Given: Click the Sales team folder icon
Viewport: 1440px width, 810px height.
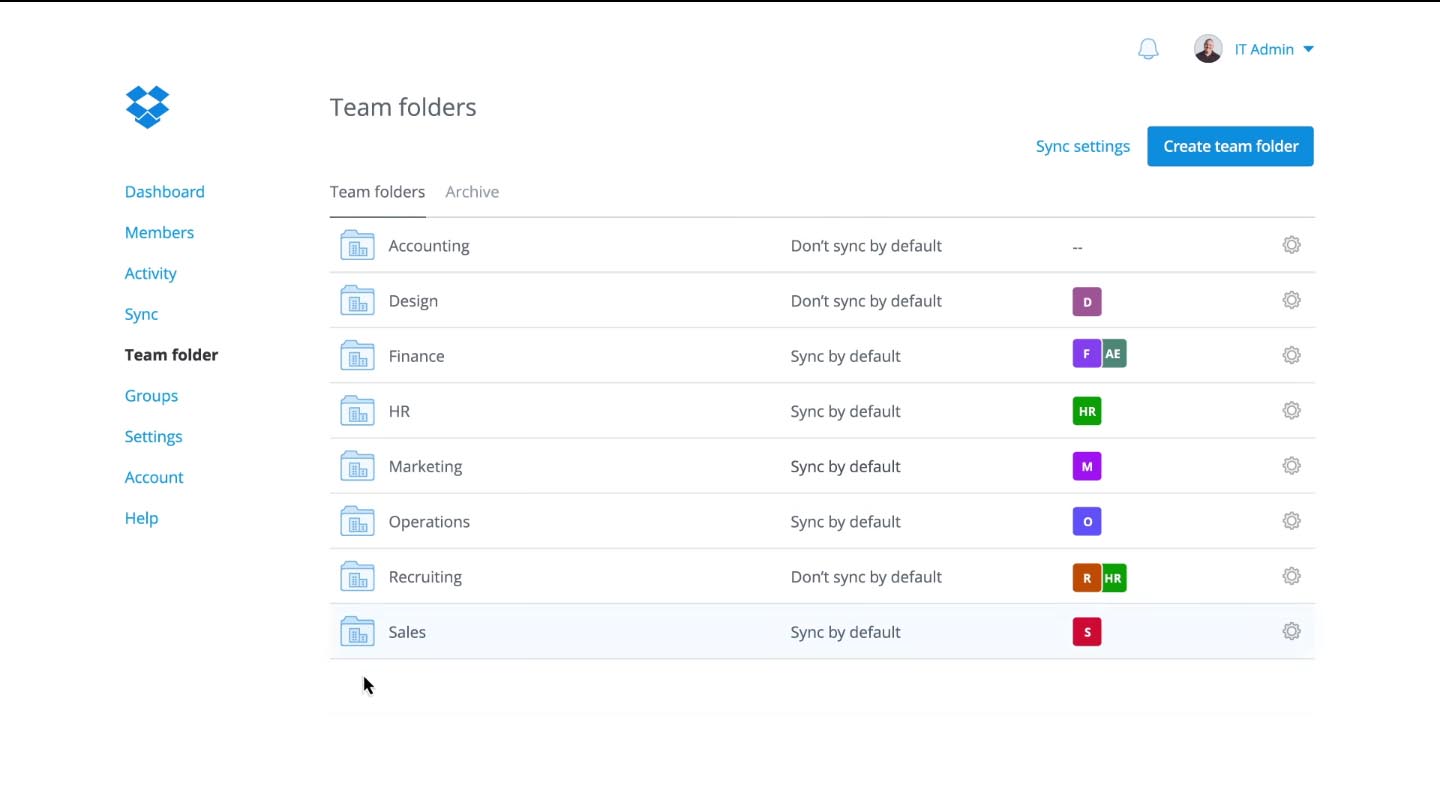Looking at the screenshot, I should tap(357, 631).
